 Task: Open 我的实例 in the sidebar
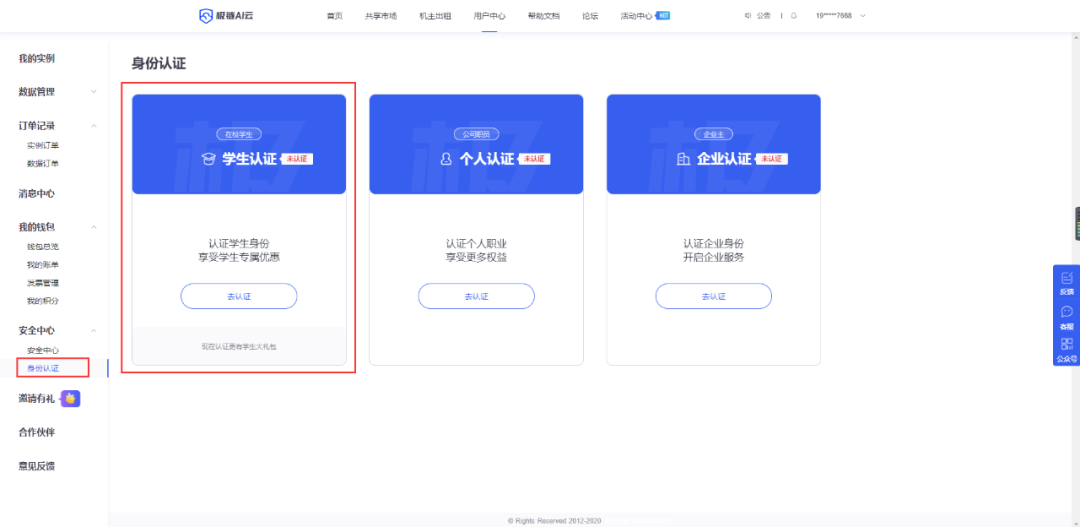(x=37, y=59)
